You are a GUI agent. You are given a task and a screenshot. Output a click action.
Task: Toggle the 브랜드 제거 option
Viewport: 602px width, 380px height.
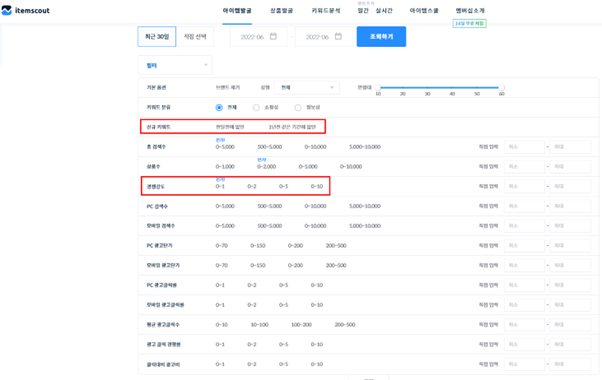tap(228, 88)
